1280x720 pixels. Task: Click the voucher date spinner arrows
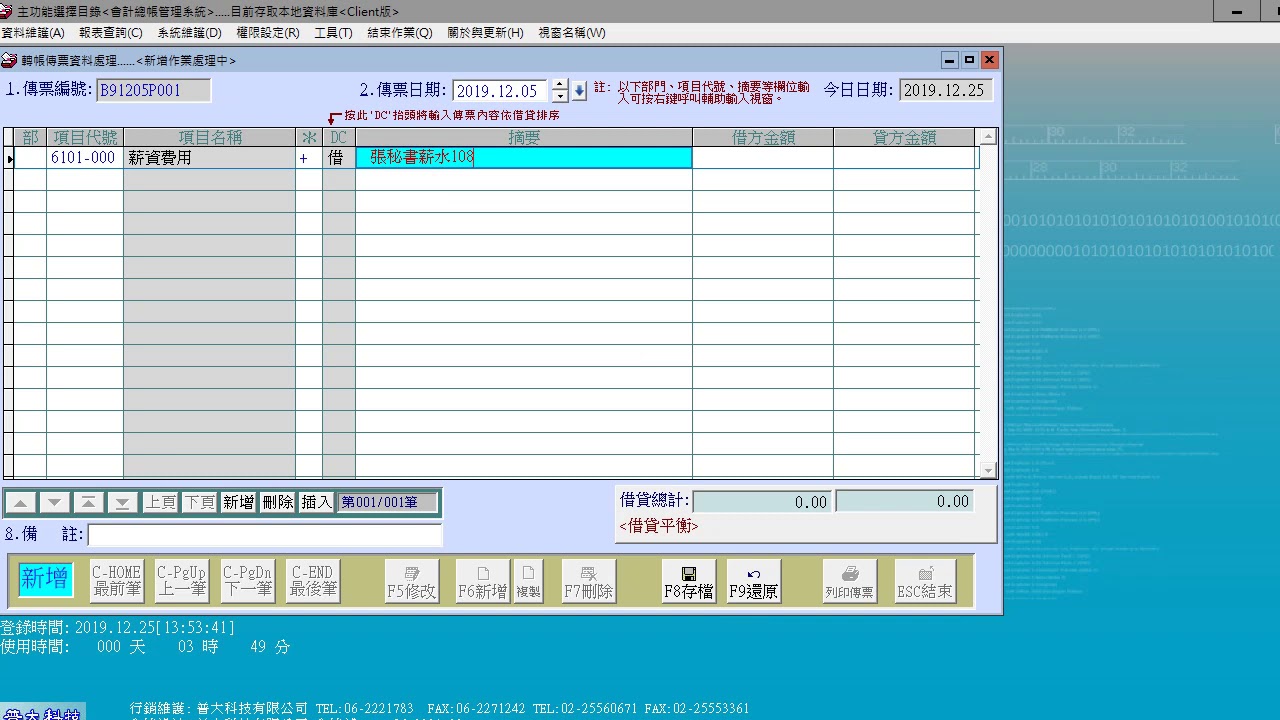560,91
